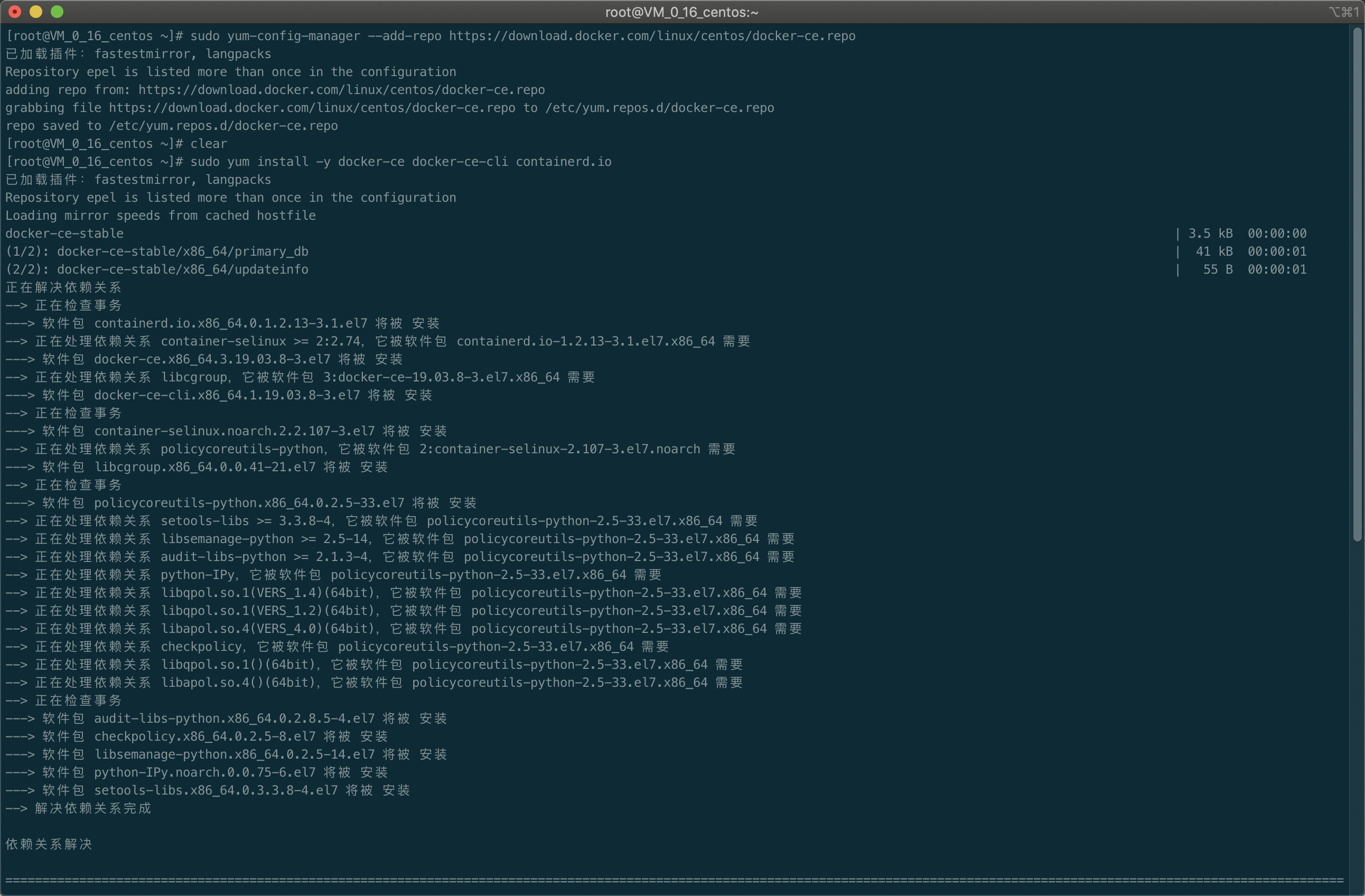Click the red close window button

[15, 12]
